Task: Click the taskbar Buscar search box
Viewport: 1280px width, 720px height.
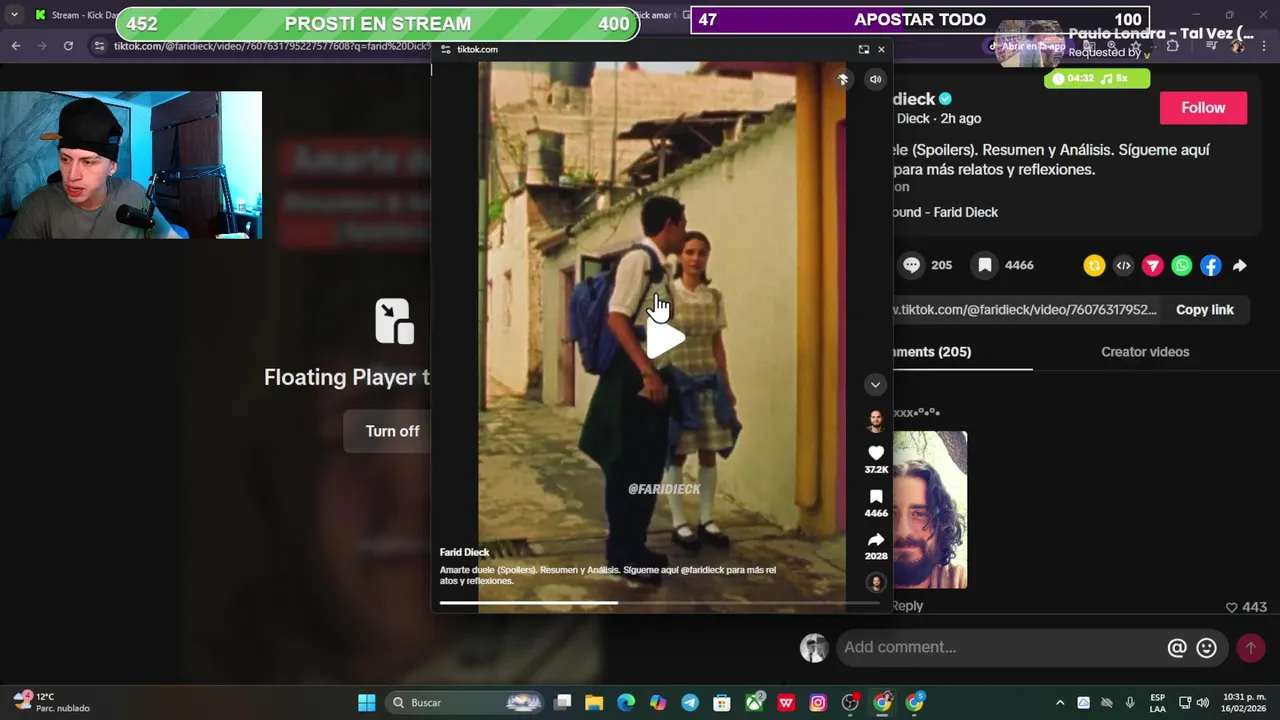Action: tap(466, 702)
